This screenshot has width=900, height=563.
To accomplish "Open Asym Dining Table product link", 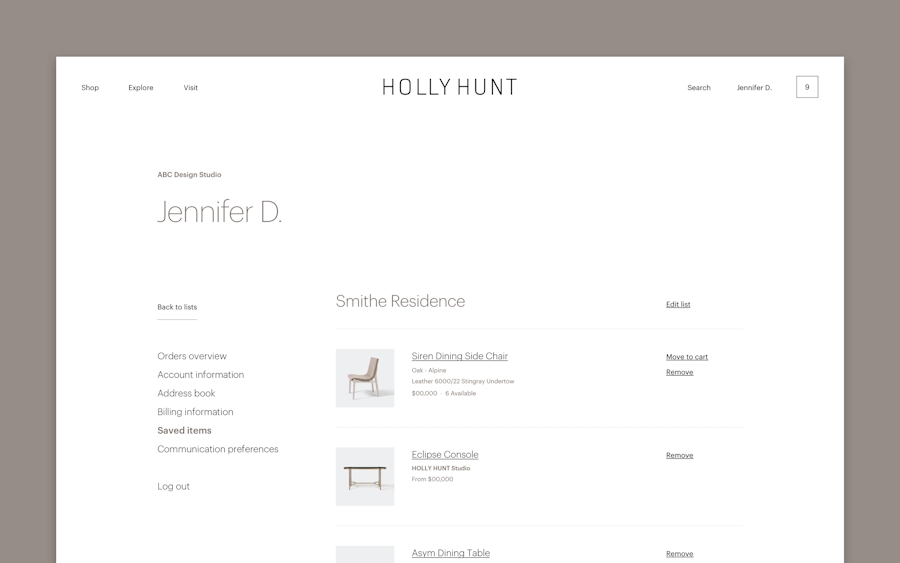I will pyautogui.click(x=451, y=553).
